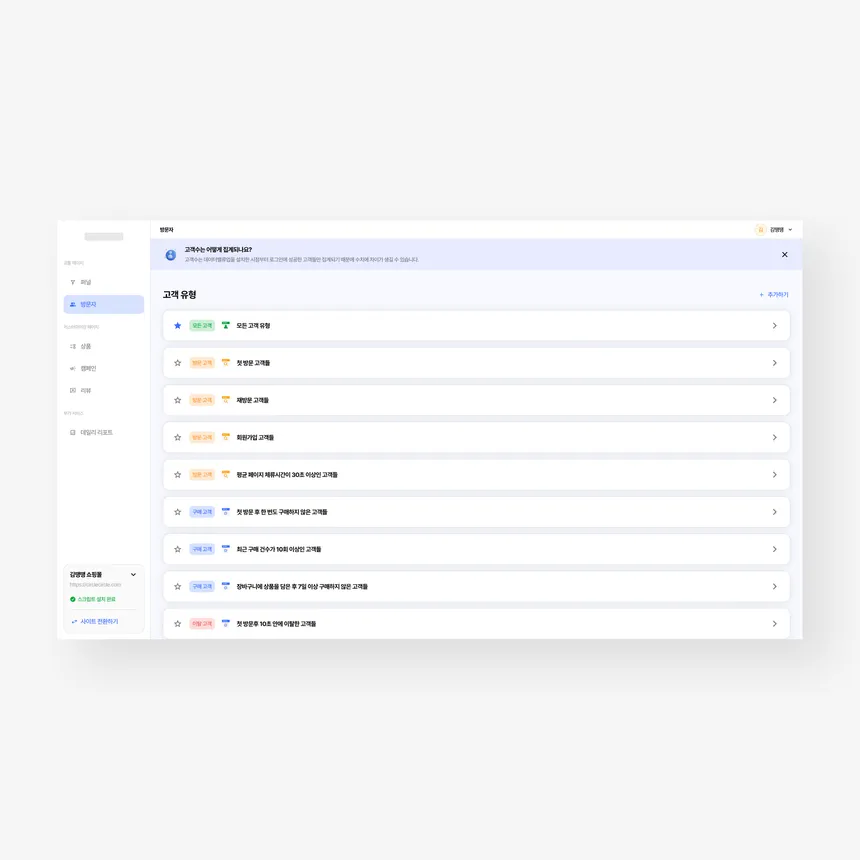Click orange funnel icon beside 재방문 고객들
Image resolution: width=860 pixels, height=860 pixels.
tap(225, 400)
